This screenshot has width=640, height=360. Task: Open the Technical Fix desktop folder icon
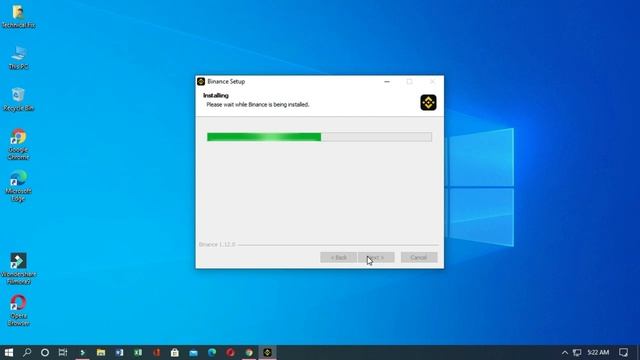coord(18,16)
